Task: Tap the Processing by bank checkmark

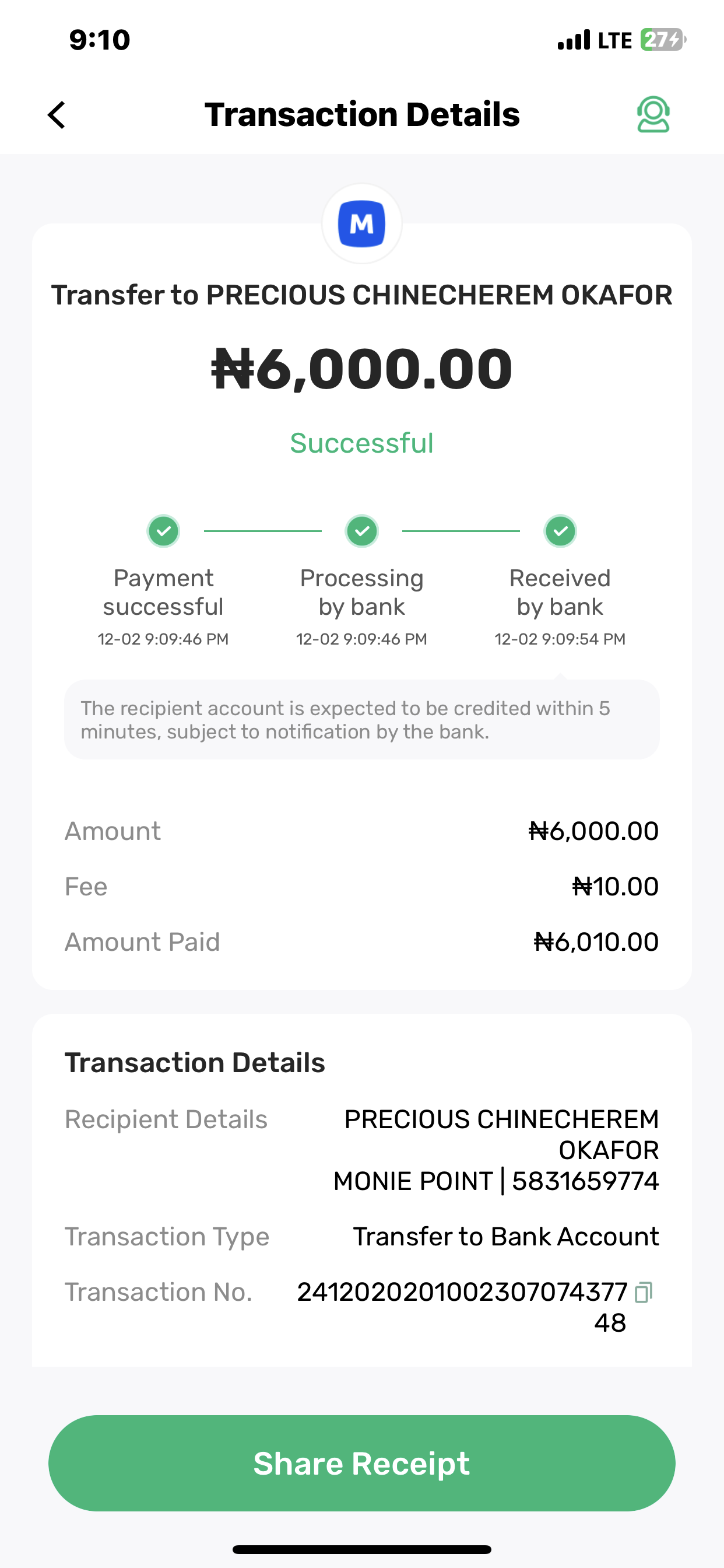Action: coord(361,531)
